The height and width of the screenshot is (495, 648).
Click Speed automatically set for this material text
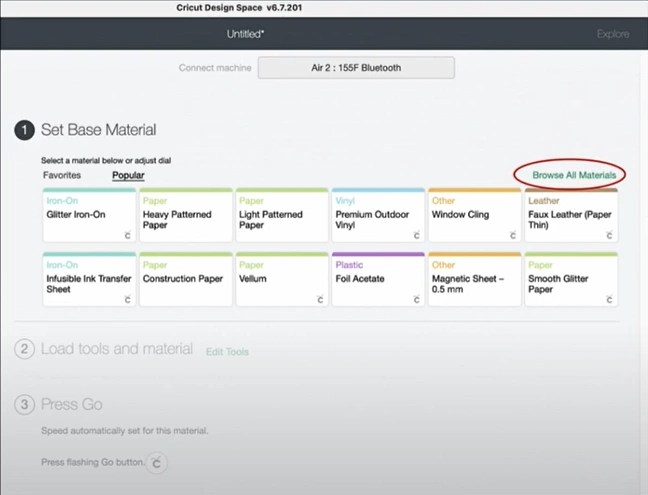(x=124, y=431)
